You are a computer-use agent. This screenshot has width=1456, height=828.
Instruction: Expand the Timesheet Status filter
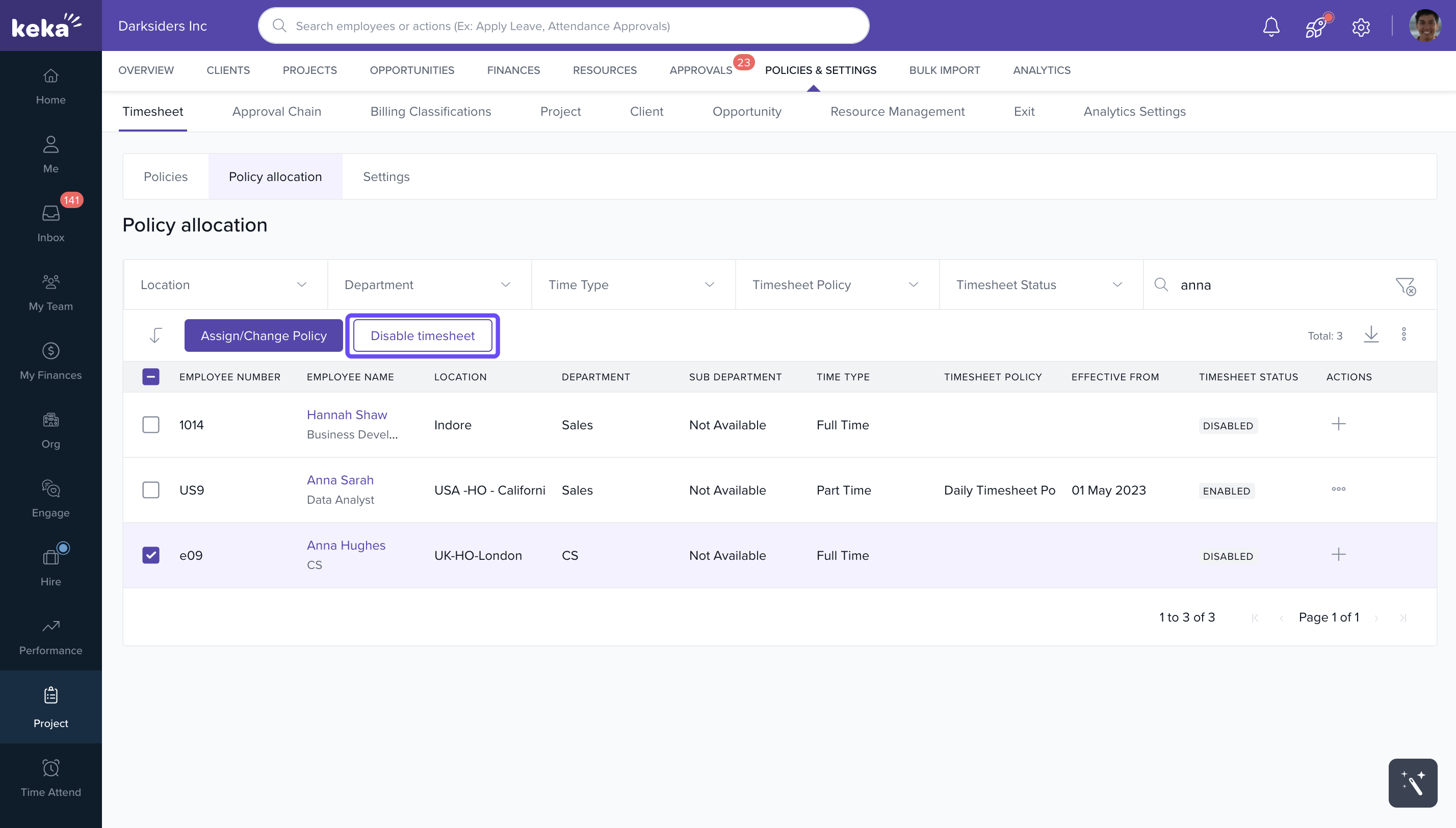point(1040,285)
